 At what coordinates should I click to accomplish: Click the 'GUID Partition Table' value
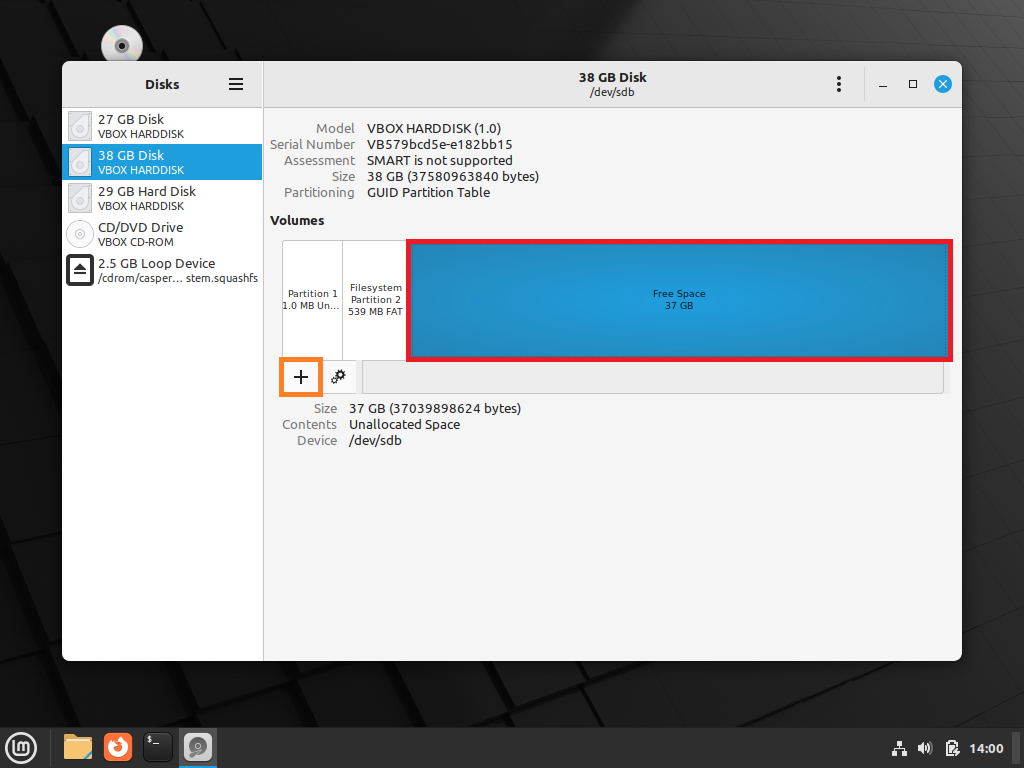[x=428, y=193]
